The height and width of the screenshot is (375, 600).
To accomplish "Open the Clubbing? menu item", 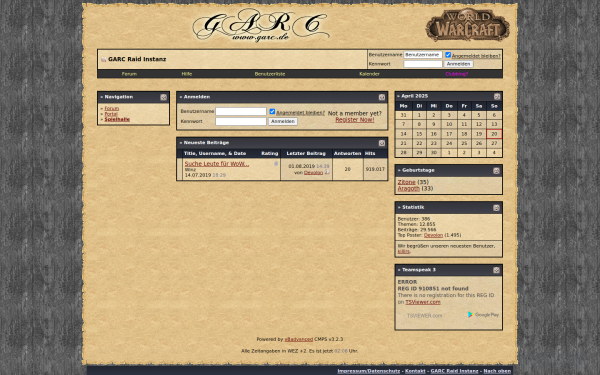I will click(457, 74).
